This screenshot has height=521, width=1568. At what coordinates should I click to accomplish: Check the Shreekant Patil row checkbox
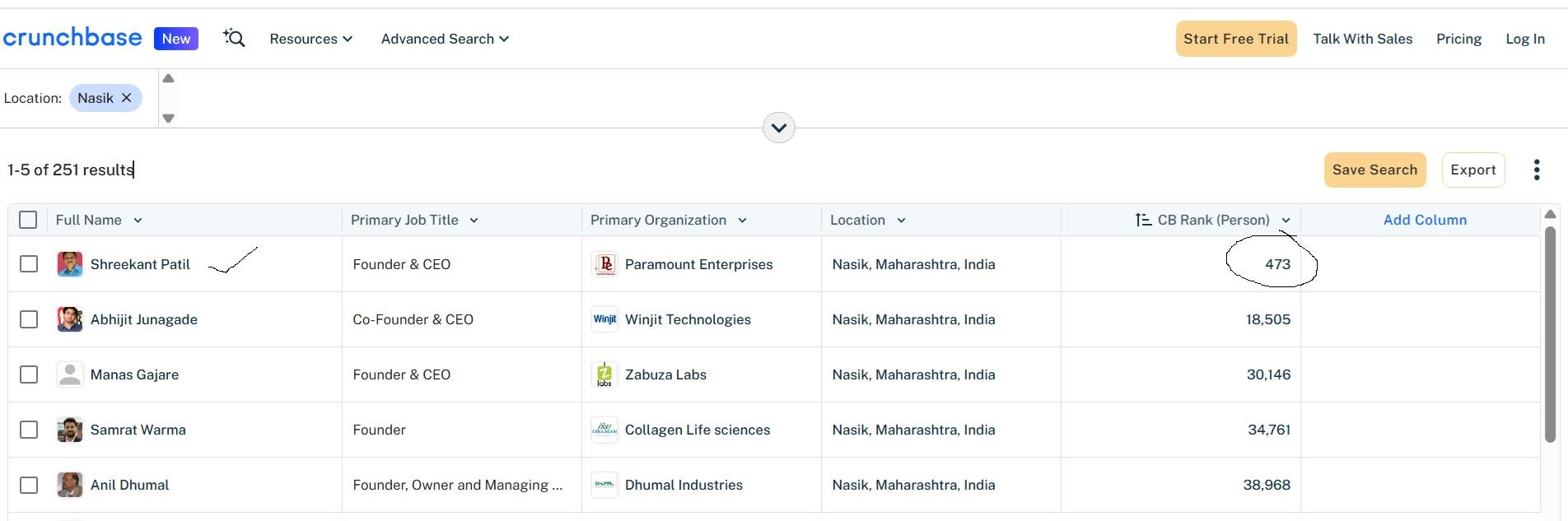tap(29, 264)
